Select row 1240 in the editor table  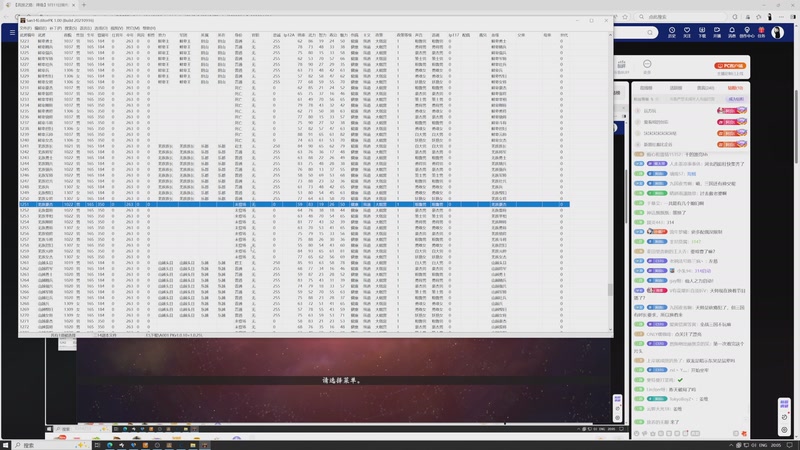[x=294, y=140]
